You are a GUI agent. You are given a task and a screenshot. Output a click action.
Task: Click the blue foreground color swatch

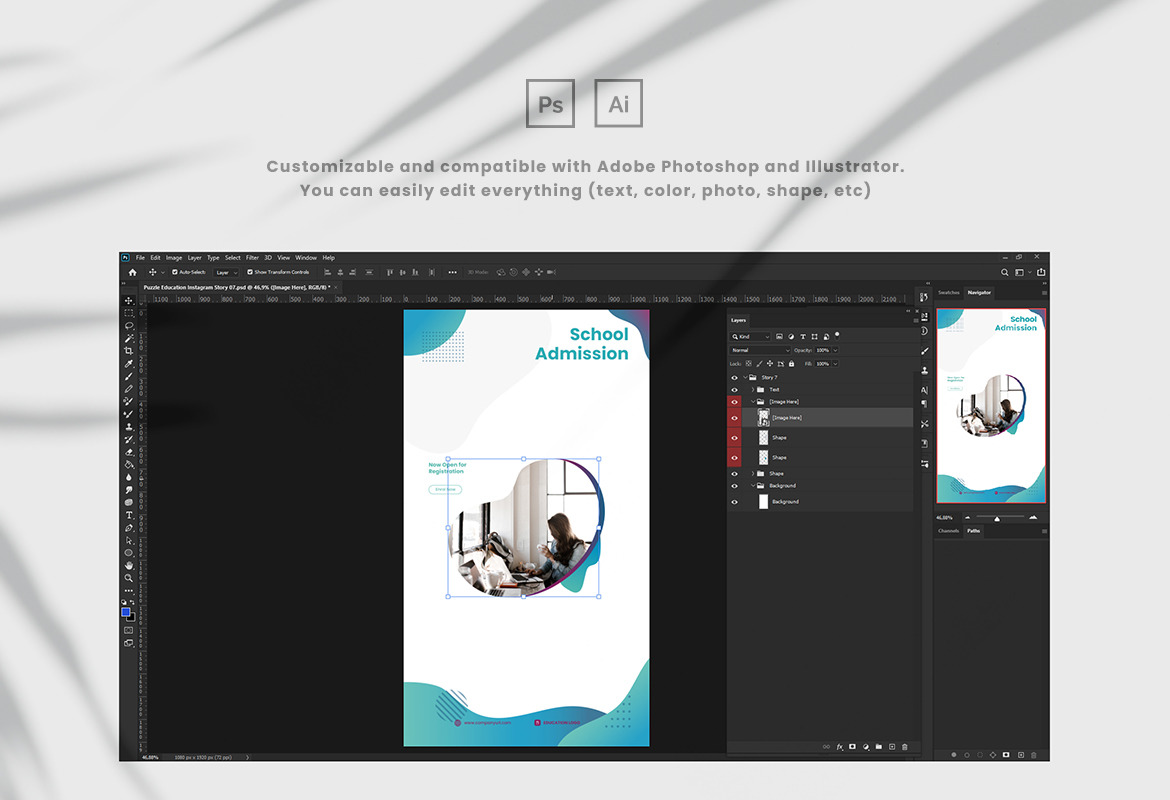126,612
